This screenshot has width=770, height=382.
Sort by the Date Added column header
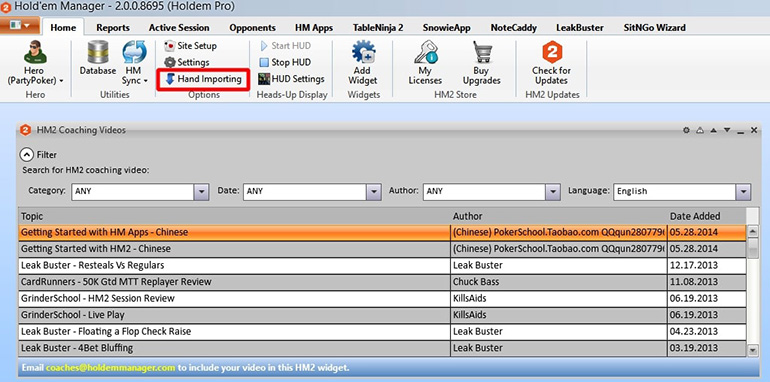pyautogui.click(x=707, y=216)
